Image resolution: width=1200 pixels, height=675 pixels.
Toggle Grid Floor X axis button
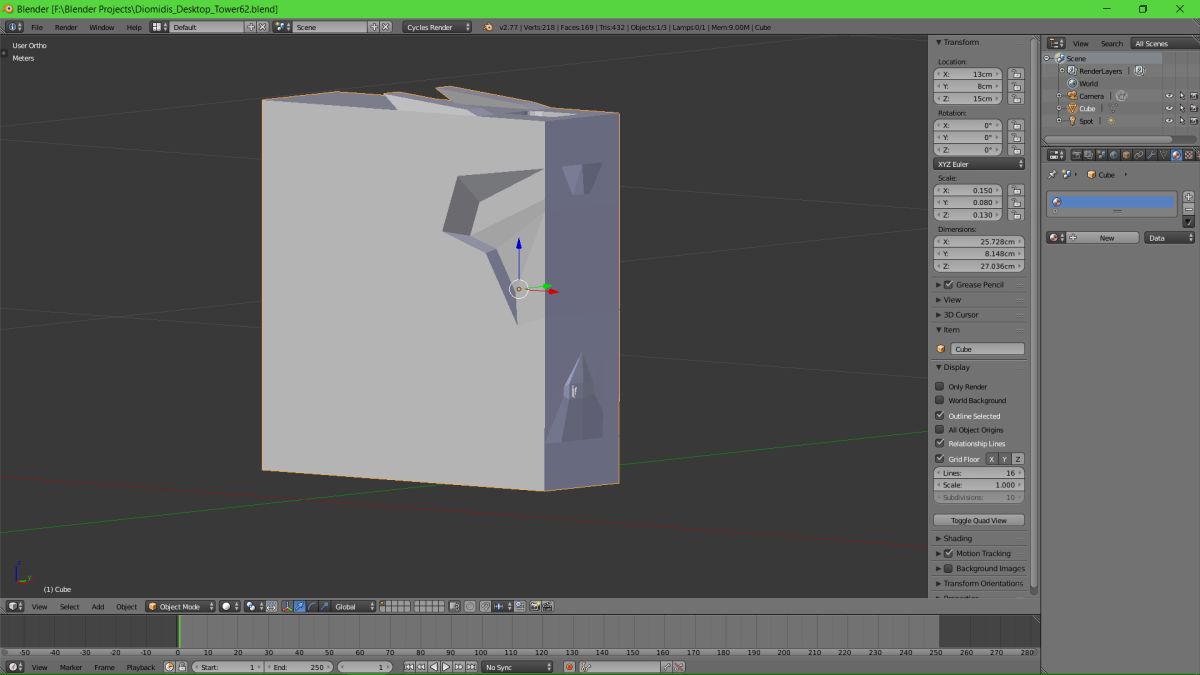click(992, 459)
